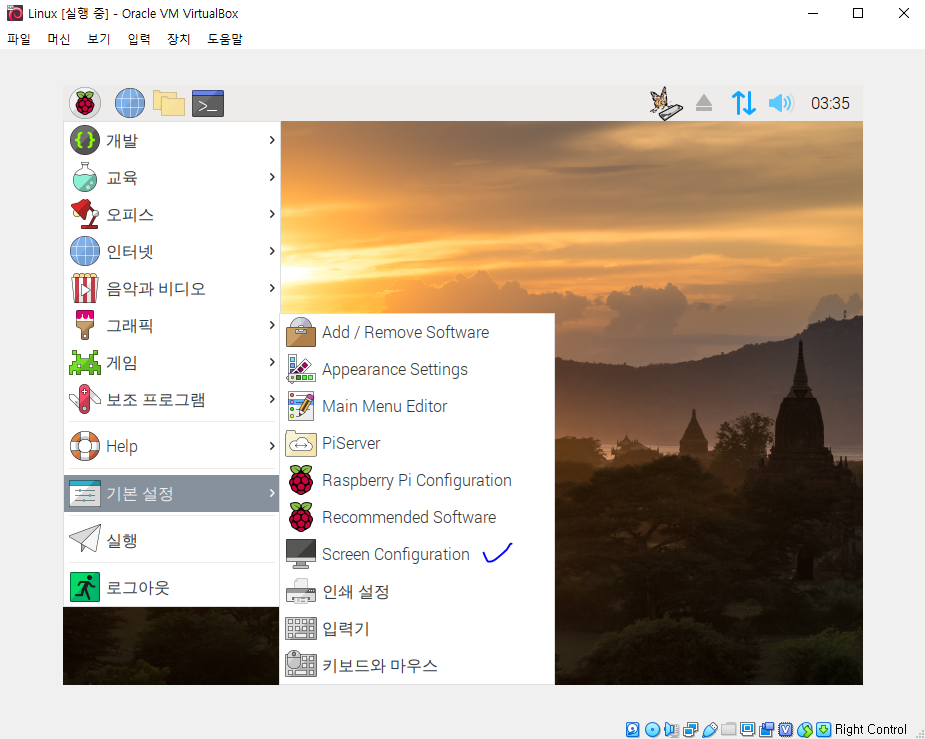The height and width of the screenshot is (739, 925).
Task: Click the Main Menu Editor pencil icon
Action: click(x=301, y=406)
